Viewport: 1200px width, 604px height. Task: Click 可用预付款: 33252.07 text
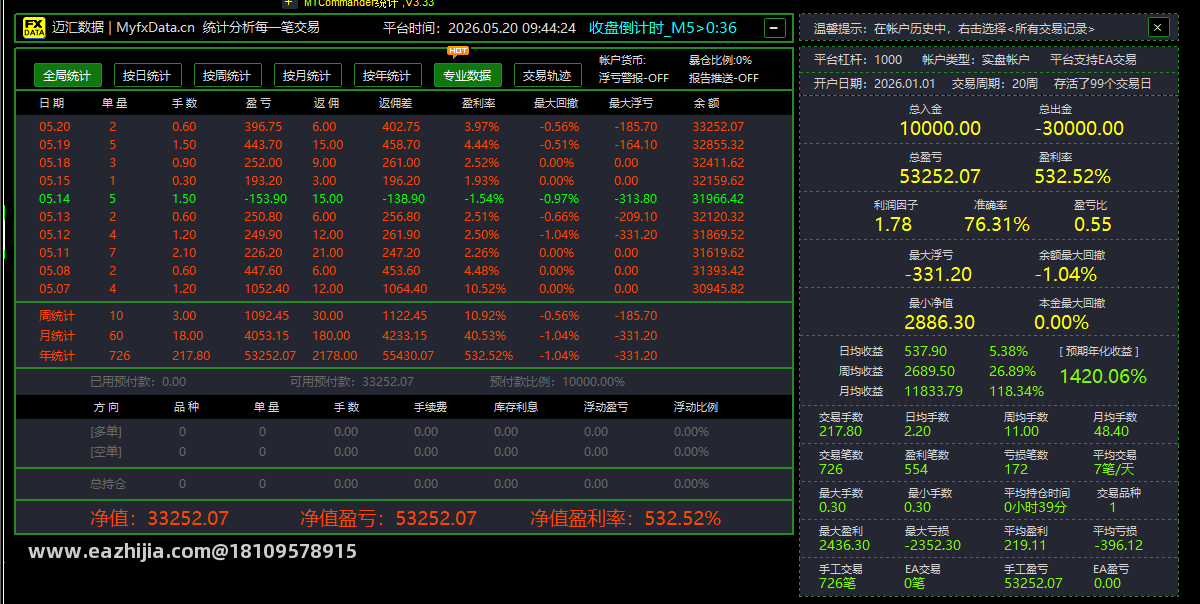coord(352,381)
